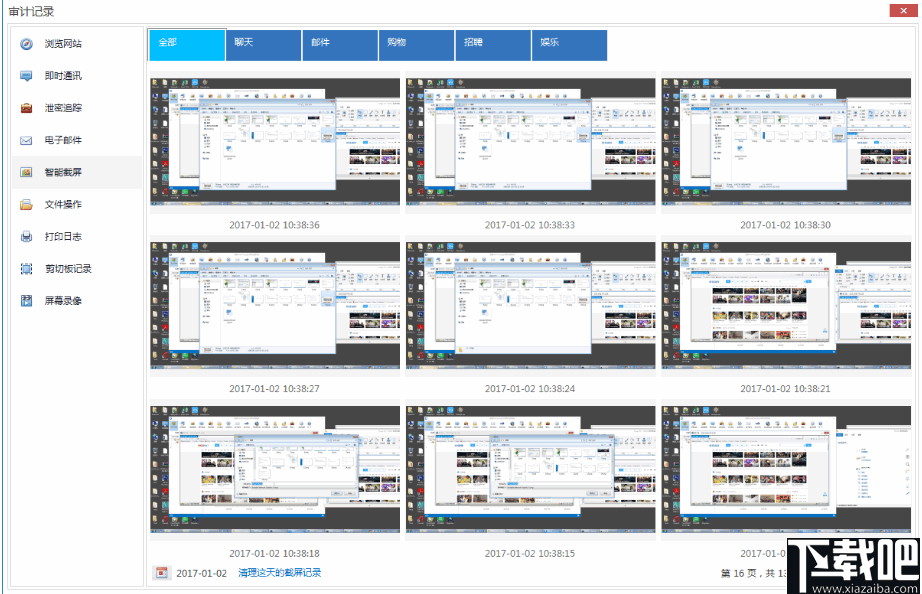Switch to the 聊天 tab
This screenshot has height=594, width=922.
tap(263, 45)
